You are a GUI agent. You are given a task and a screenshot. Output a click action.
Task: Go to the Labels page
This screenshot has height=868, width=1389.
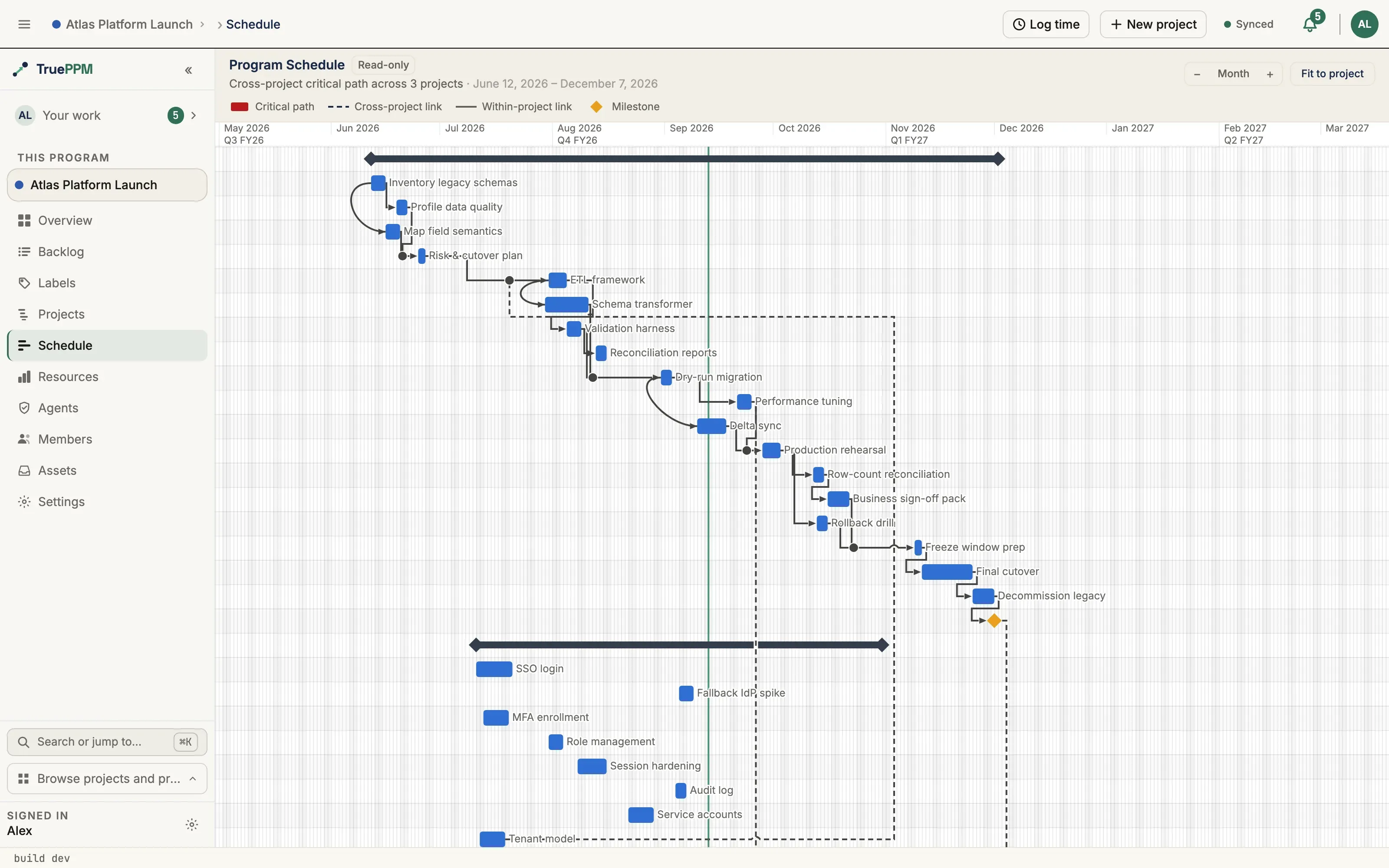107,283
